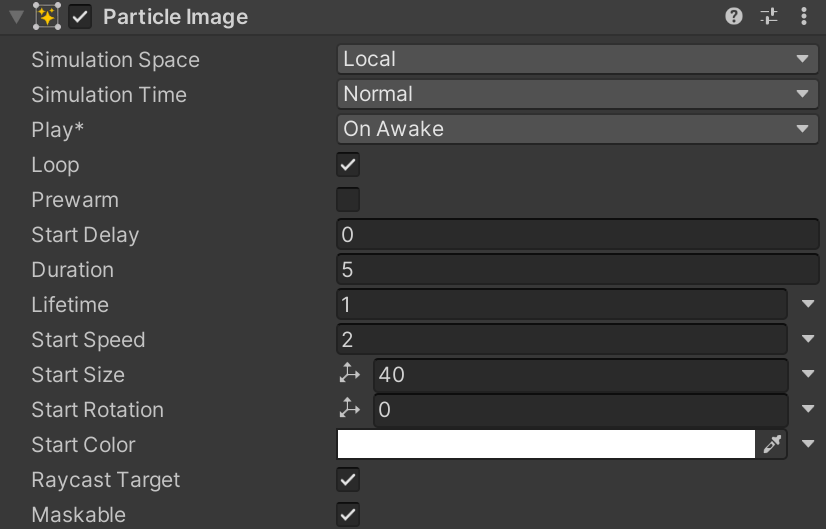Open the Simulation Space dropdown
The height and width of the screenshot is (529, 826).
[x=577, y=59]
